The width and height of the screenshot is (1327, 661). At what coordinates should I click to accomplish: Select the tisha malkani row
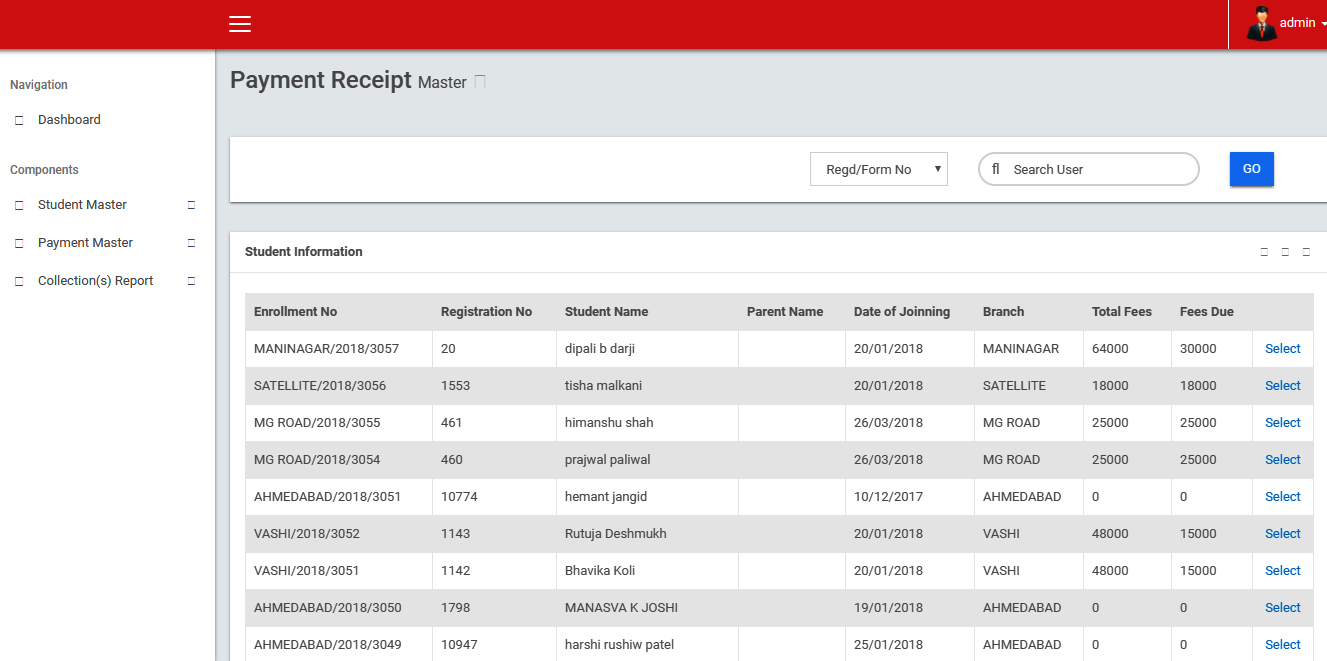coord(1282,386)
